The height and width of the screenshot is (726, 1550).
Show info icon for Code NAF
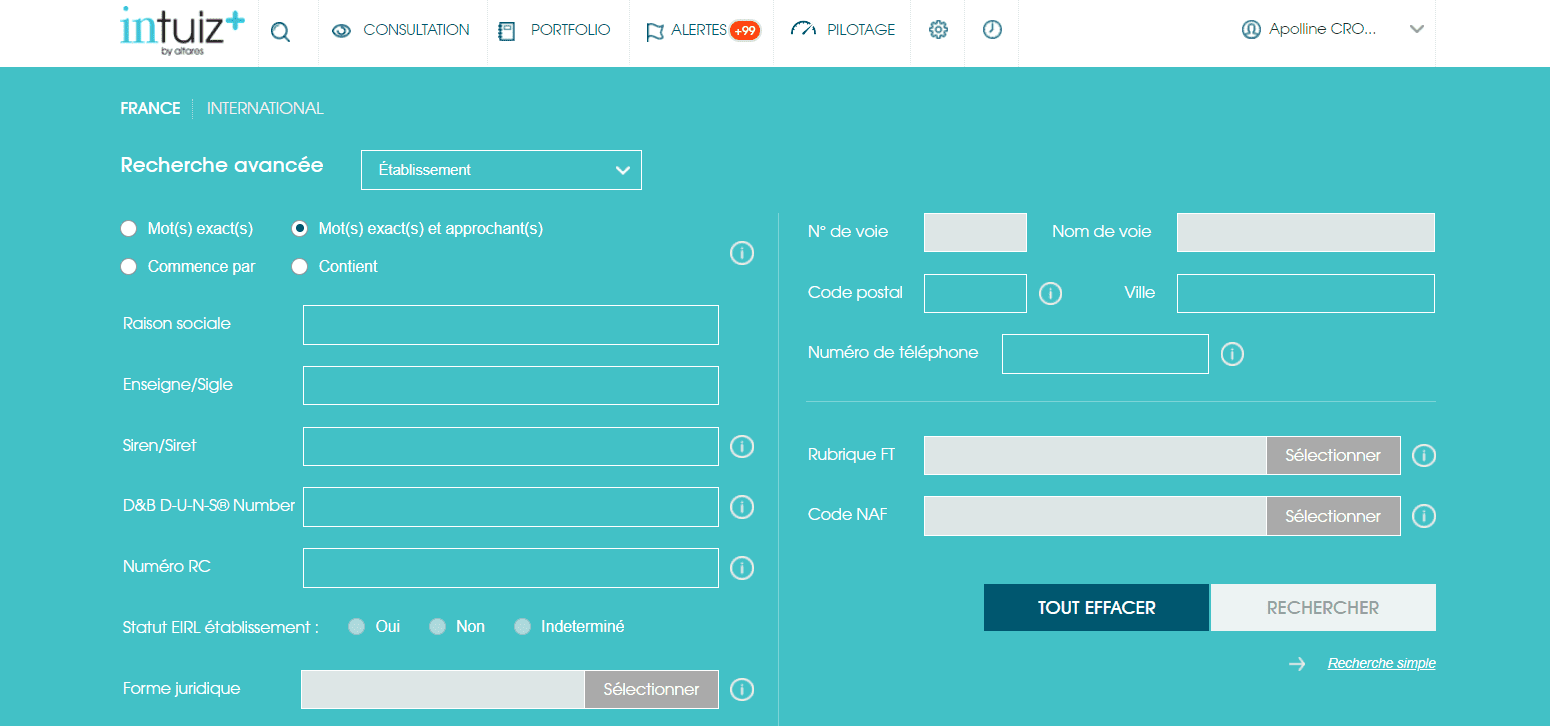click(1424, 516)
